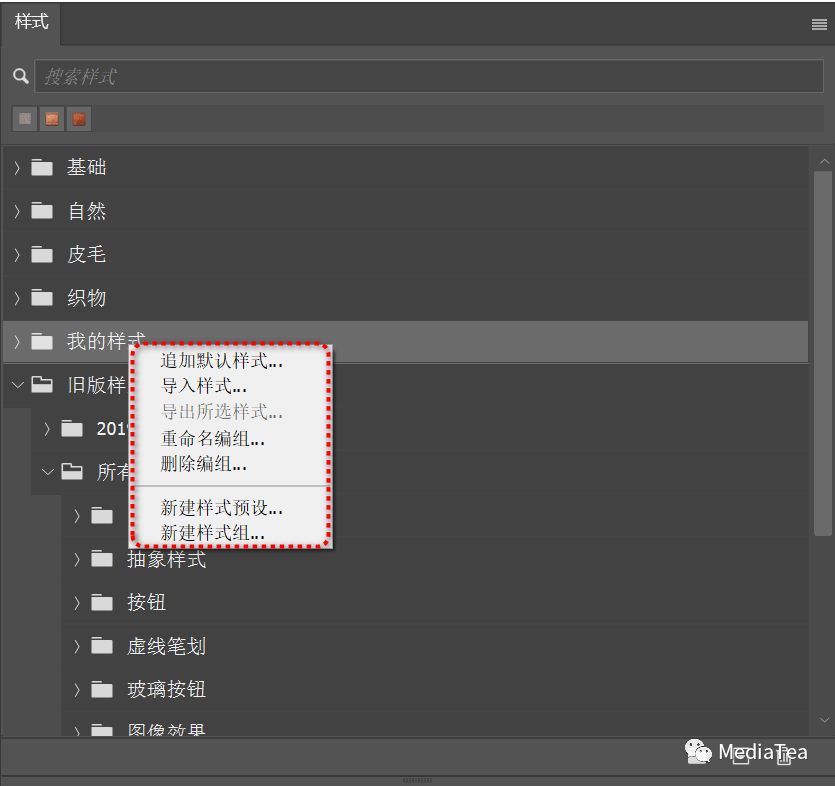Click the 搜索样式 search field
Image resolution: width=835 pixels, height=786 pixels.
tap(429, 76)
